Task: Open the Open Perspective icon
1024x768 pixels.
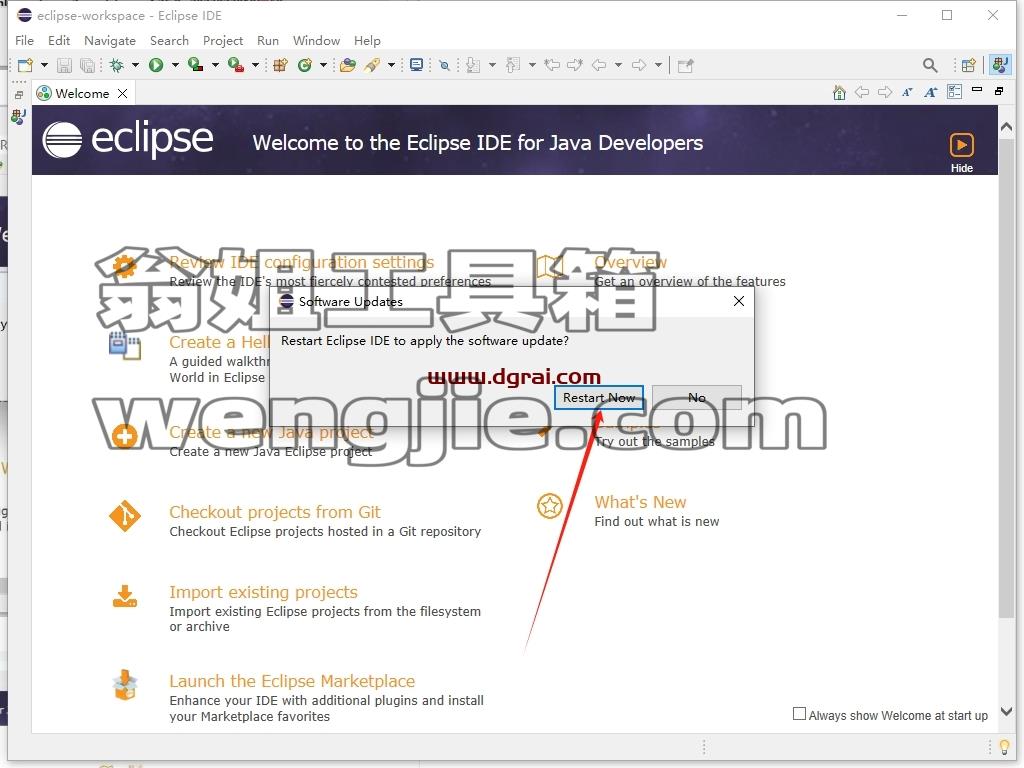Action: (x=968, y=65)
